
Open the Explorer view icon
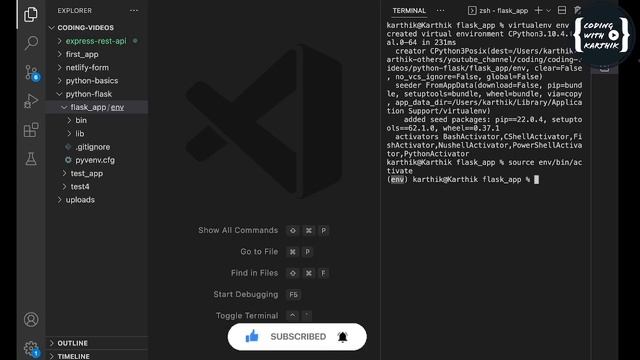(x=31, y=15)
